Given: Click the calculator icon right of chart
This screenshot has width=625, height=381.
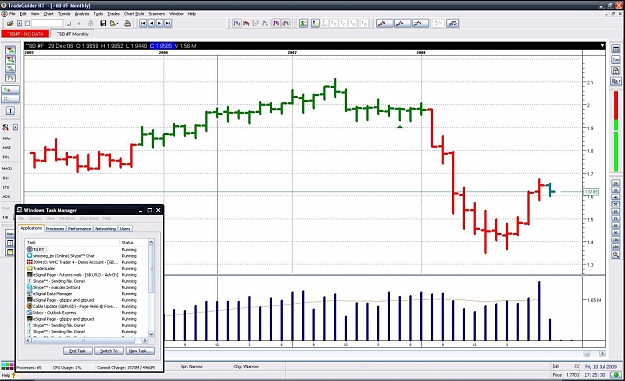Looking at the screenshot, I should 616,50.
